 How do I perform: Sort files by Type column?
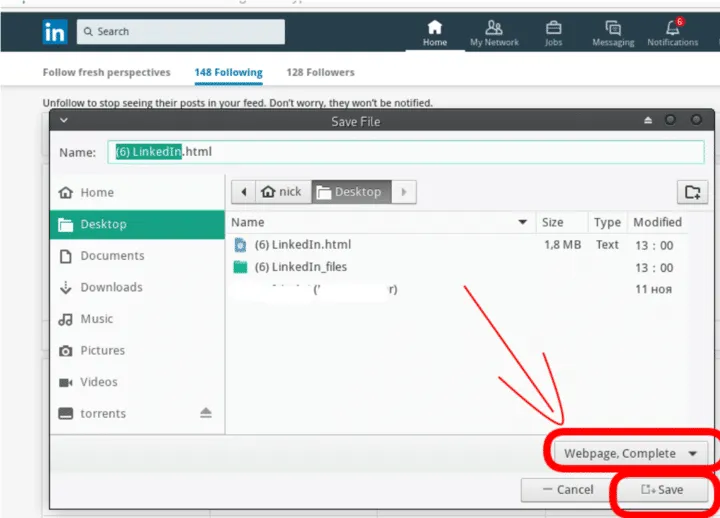[x=608, y=222]
